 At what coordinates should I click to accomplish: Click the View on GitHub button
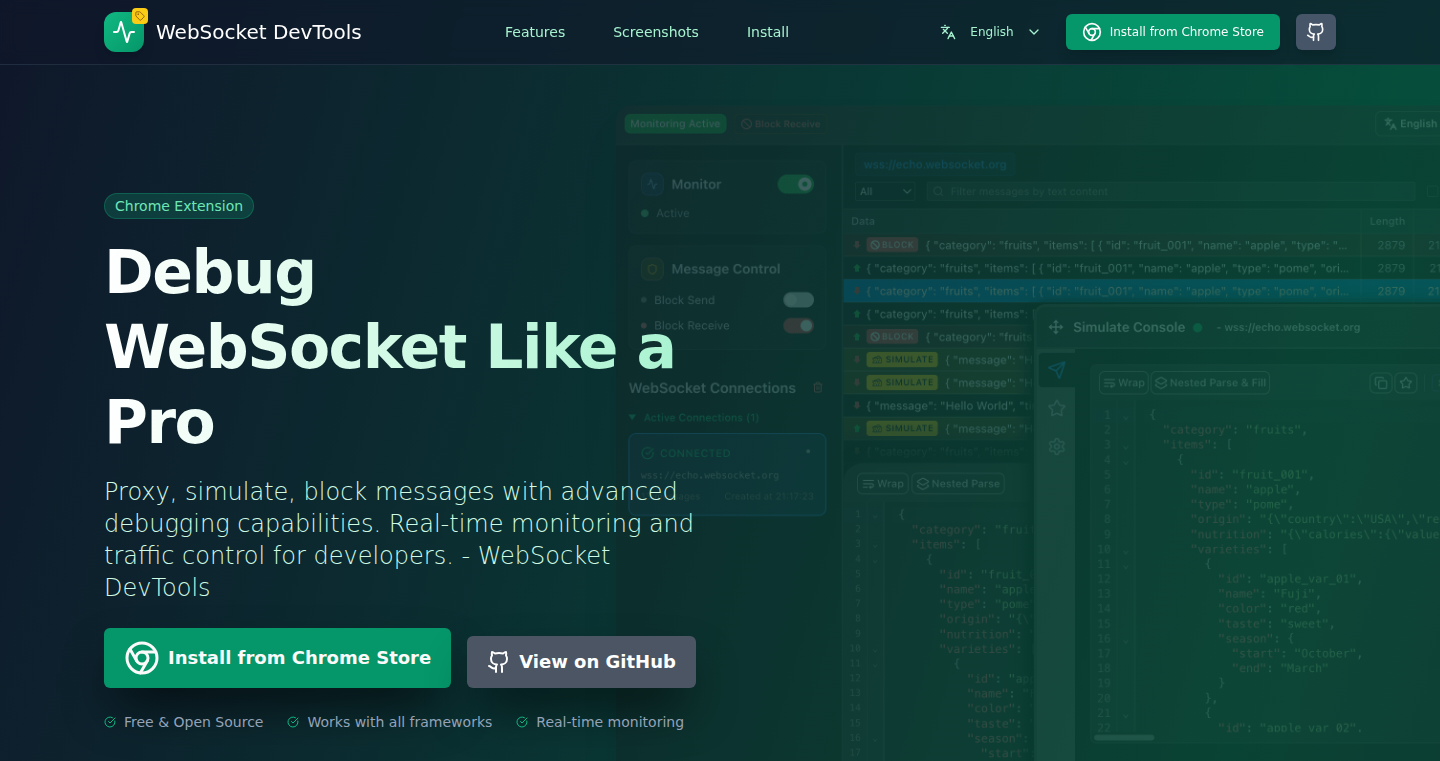(581, 662)
